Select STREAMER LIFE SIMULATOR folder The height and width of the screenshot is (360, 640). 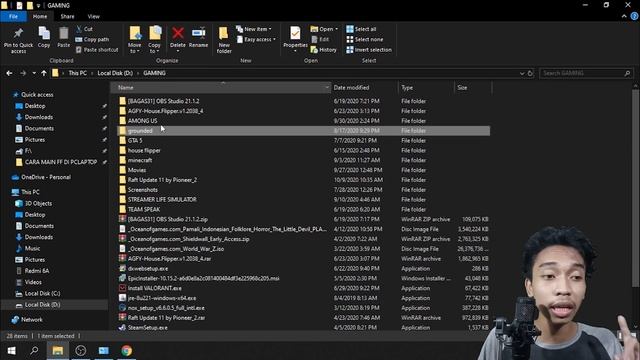[162, 200]
